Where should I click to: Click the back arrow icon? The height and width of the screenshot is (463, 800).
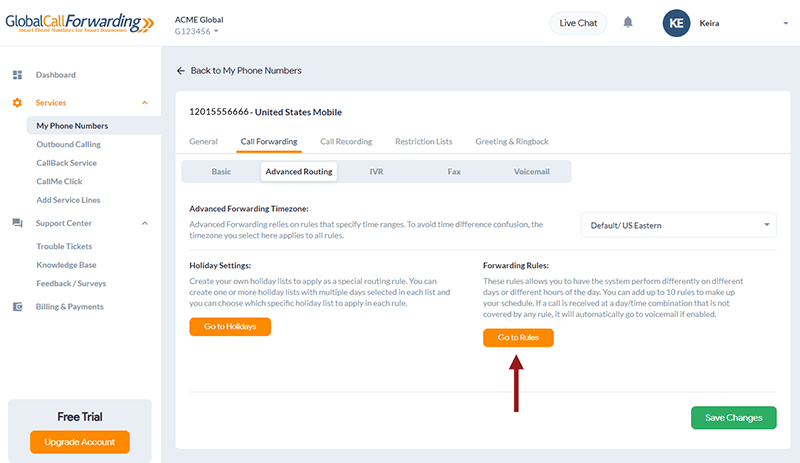(x=181, y=70)
